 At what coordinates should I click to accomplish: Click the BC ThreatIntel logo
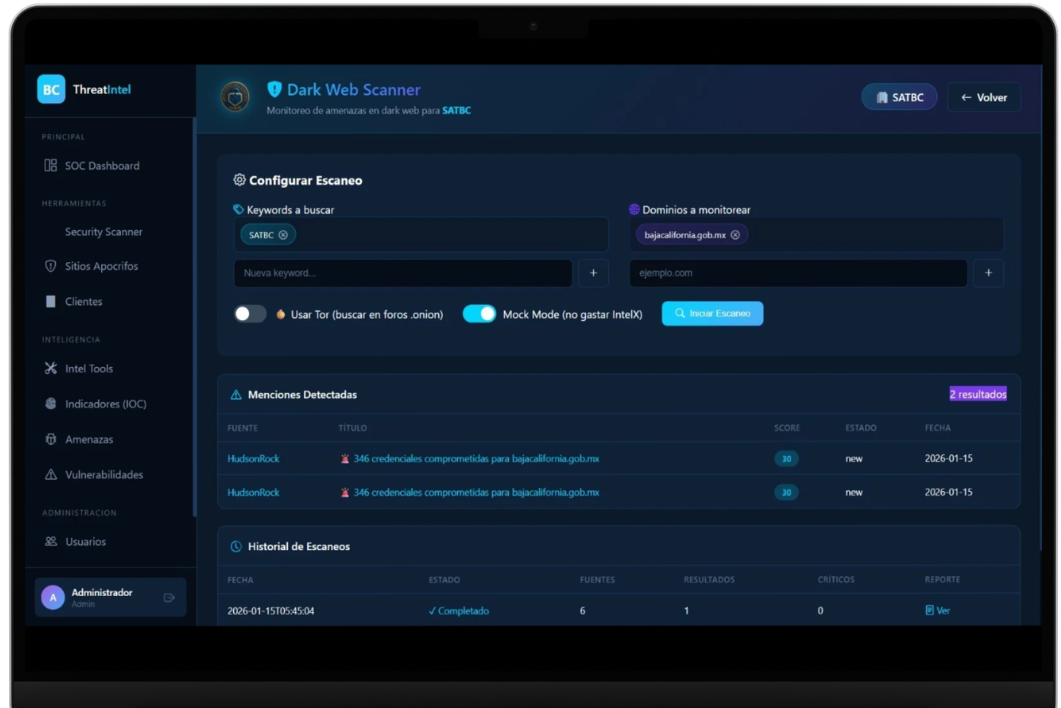click(x=84, y=89)
